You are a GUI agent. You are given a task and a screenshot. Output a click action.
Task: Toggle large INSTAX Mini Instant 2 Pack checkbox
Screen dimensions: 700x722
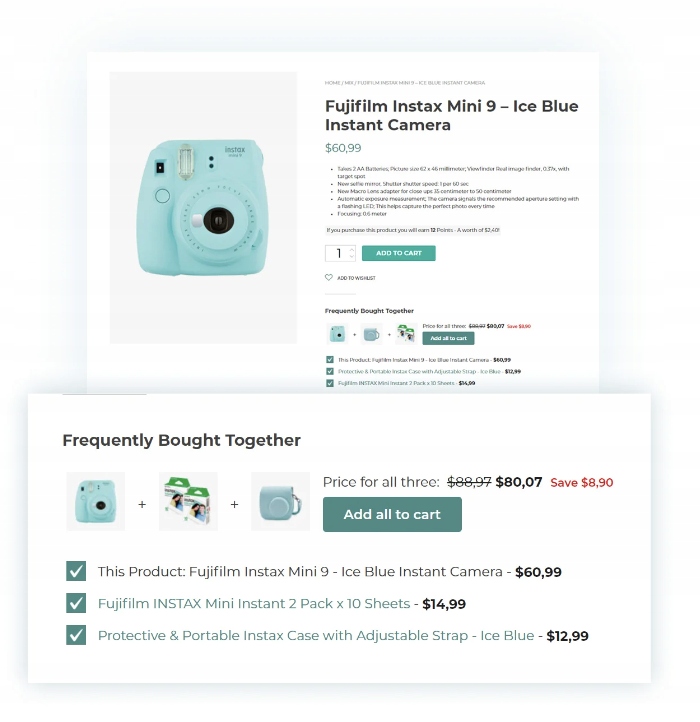click(76, 603)
